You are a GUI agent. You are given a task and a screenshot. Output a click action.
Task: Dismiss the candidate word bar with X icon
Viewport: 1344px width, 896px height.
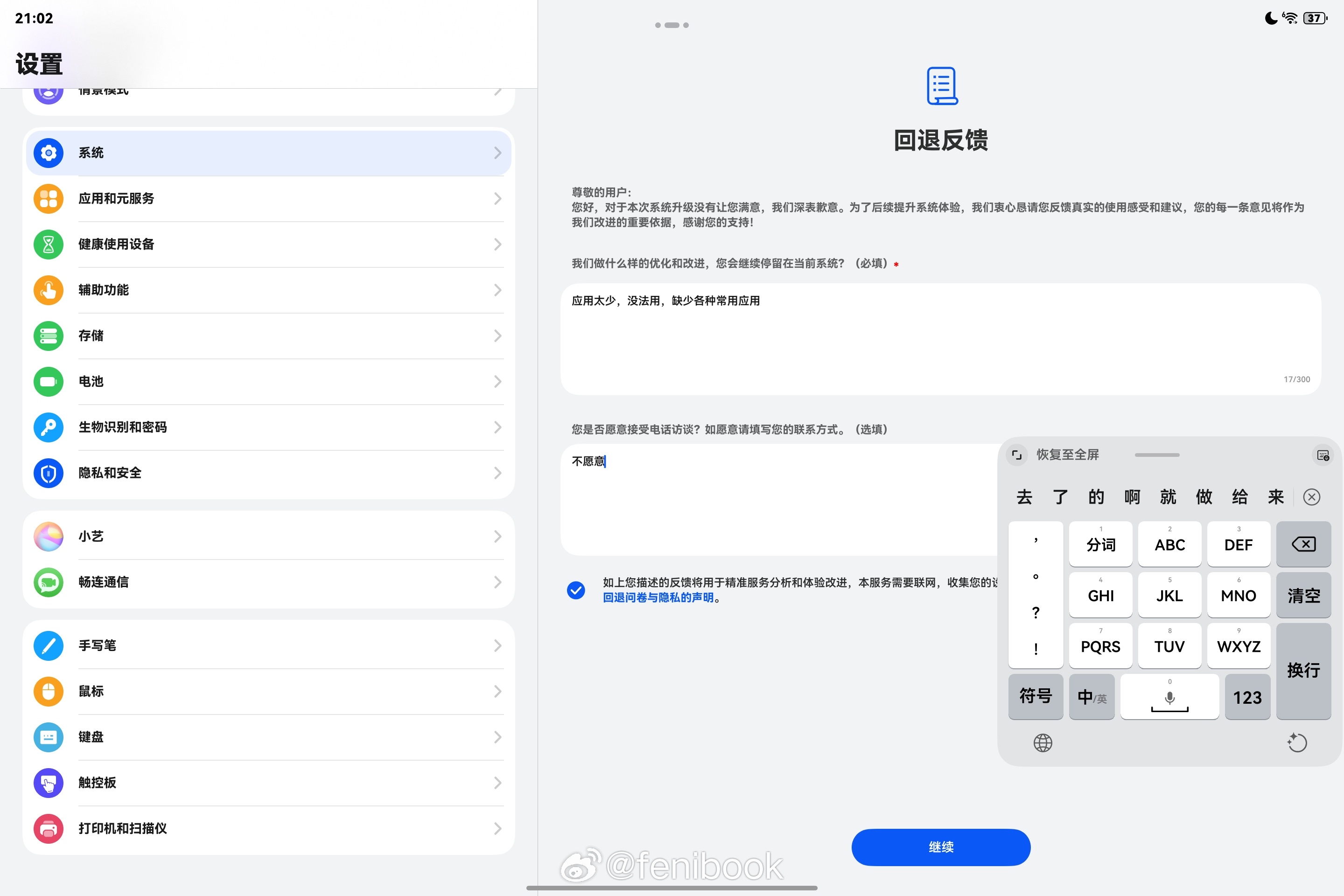tap(1311, 497)
